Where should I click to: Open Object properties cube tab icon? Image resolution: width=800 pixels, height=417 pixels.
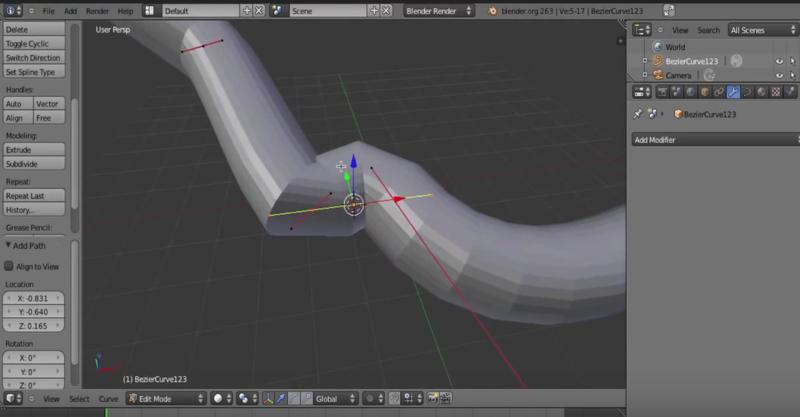[x=705, y=92]
